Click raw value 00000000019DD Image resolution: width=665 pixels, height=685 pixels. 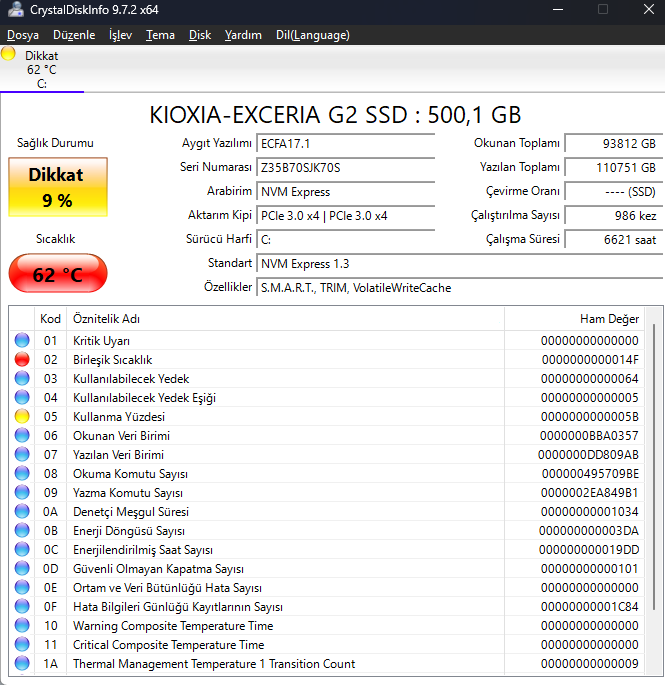[x=589, y=550]
